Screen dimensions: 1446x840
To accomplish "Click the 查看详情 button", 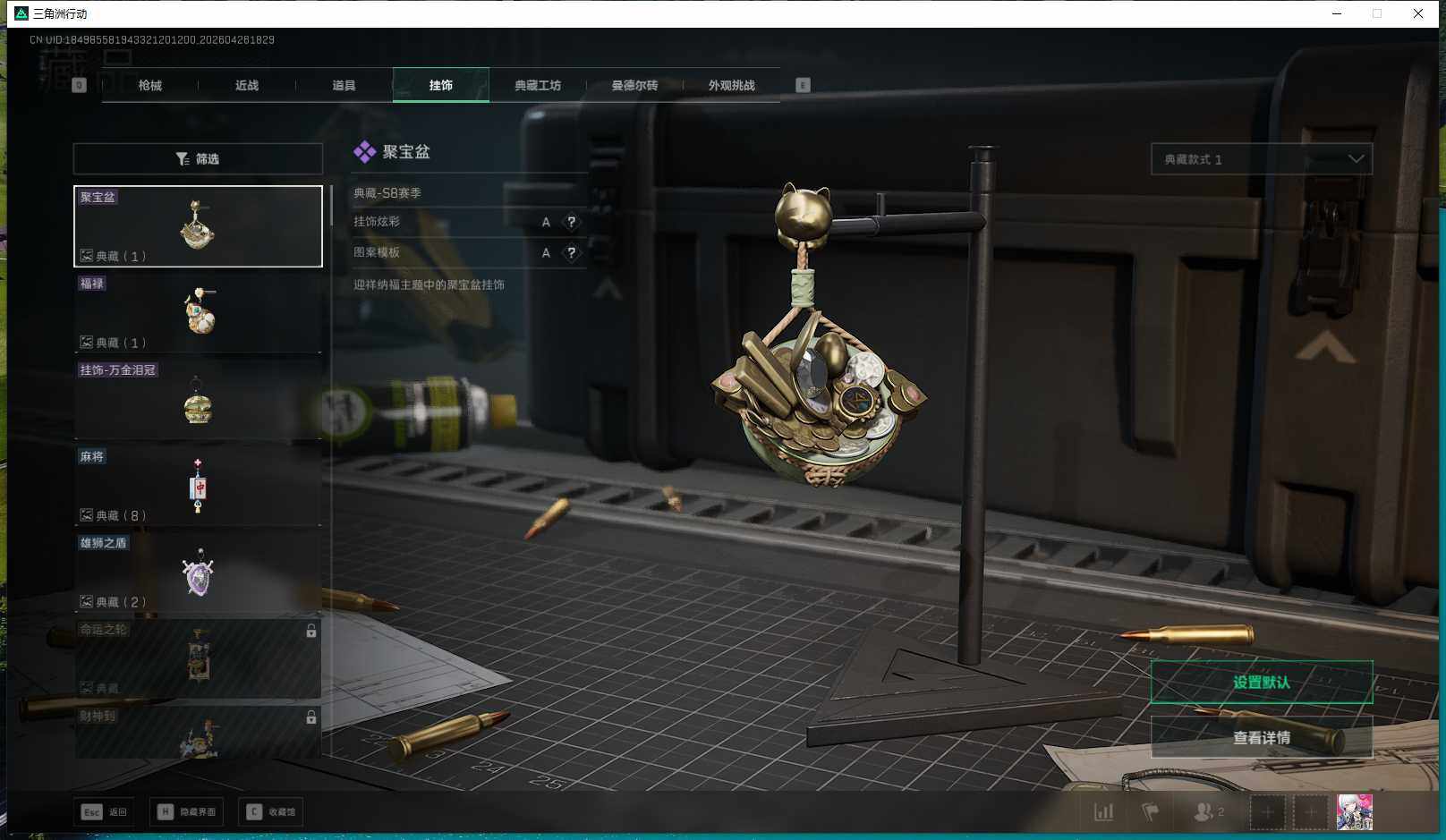I will [x=1261, y=738].
